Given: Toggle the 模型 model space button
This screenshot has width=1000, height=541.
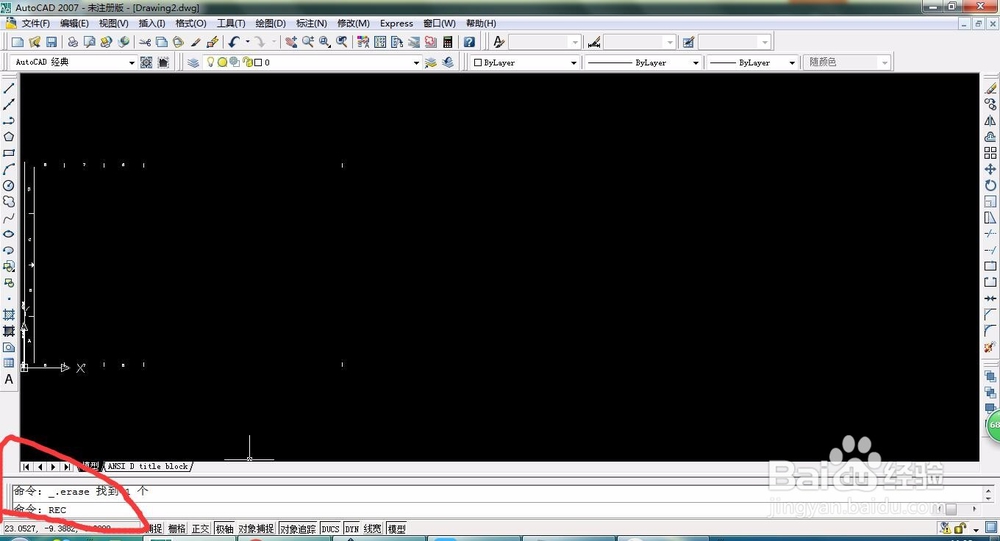Looking at the screenshot, I should pyautogui.click(x=397, y=529).
